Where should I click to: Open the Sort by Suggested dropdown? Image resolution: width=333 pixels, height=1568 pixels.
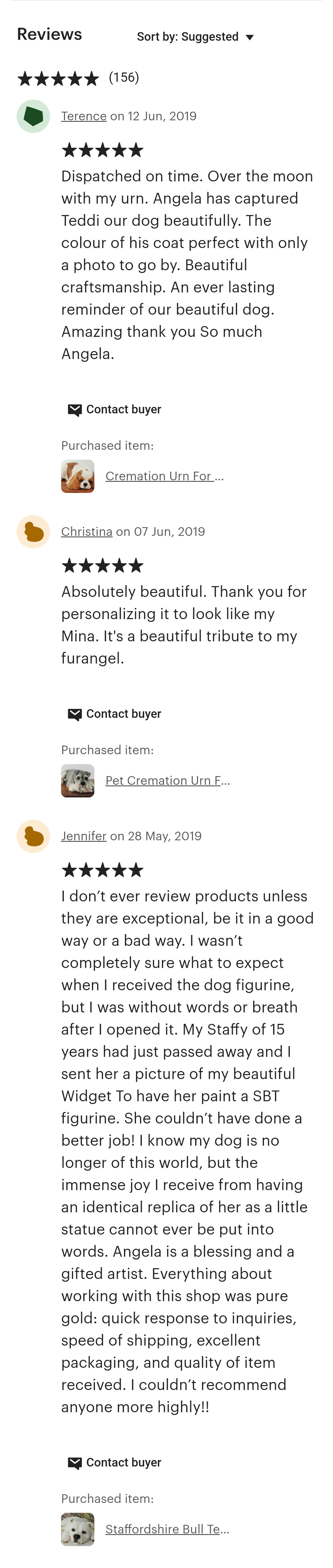195,37
